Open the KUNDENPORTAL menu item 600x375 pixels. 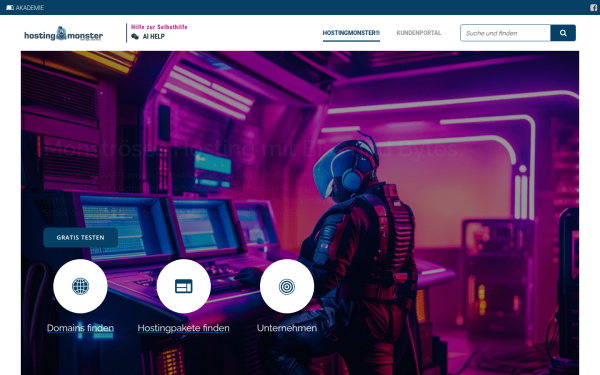419,33
